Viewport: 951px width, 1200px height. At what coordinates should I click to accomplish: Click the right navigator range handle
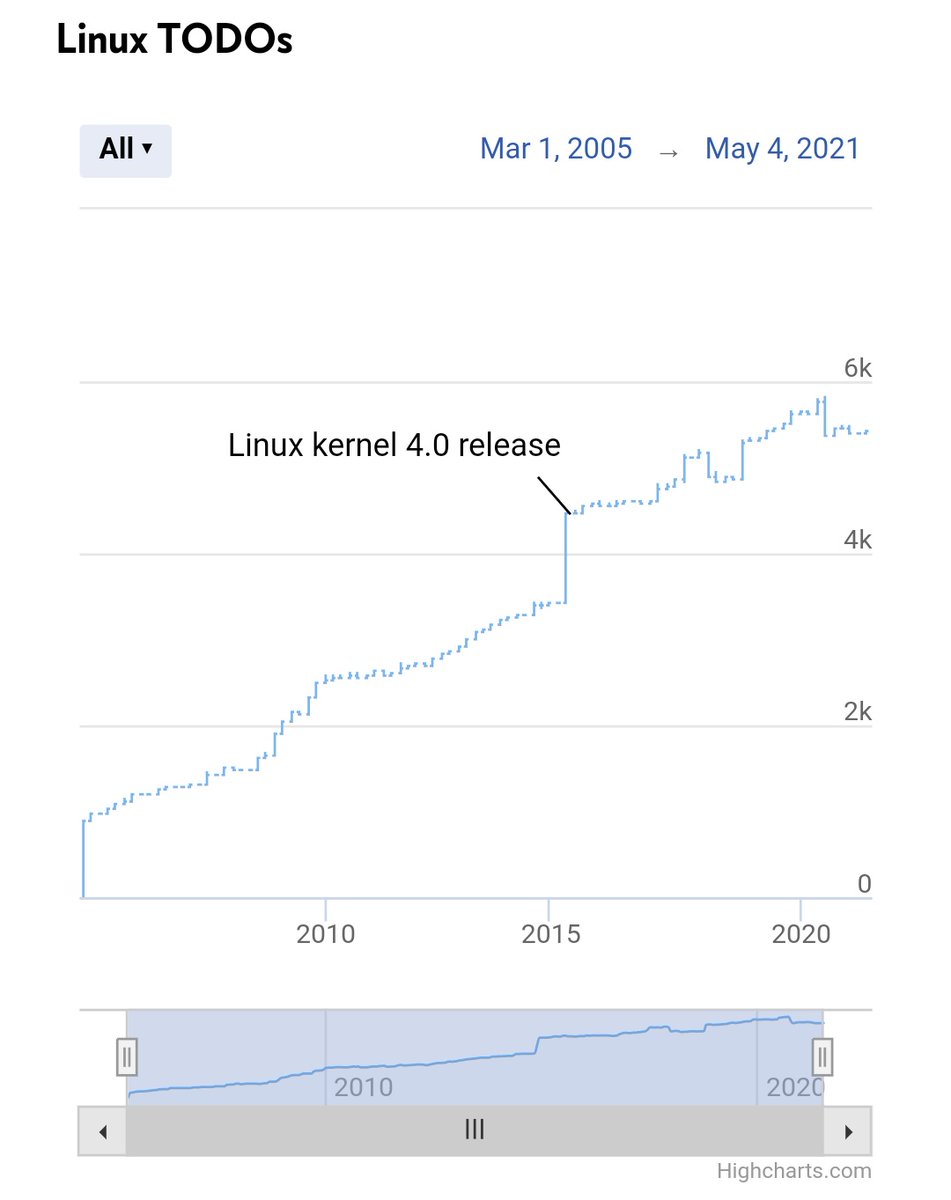tap(822, 1056)
